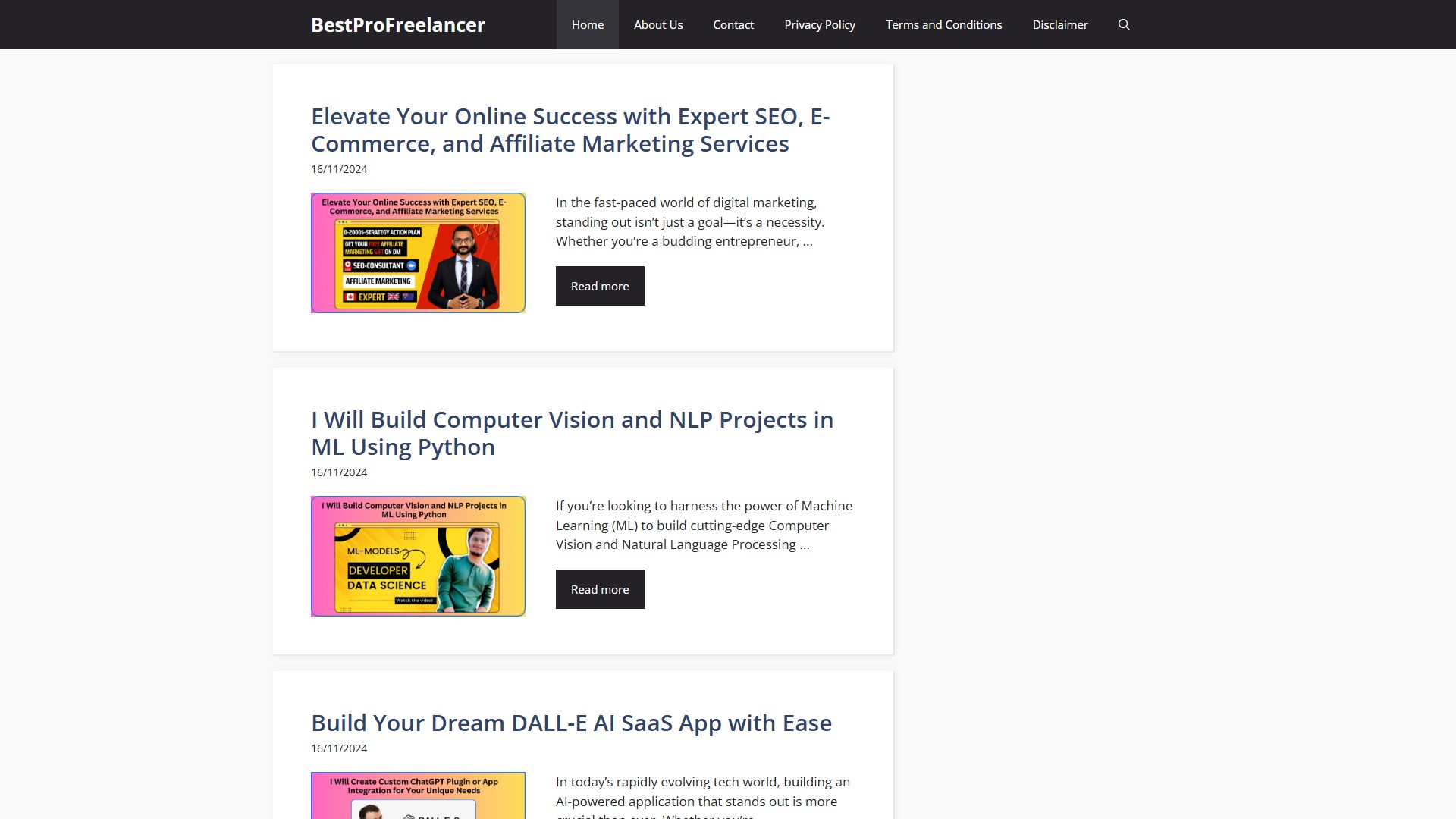
Task: Open the Privacy Policy menu link
Action: [x=819, y=25]
